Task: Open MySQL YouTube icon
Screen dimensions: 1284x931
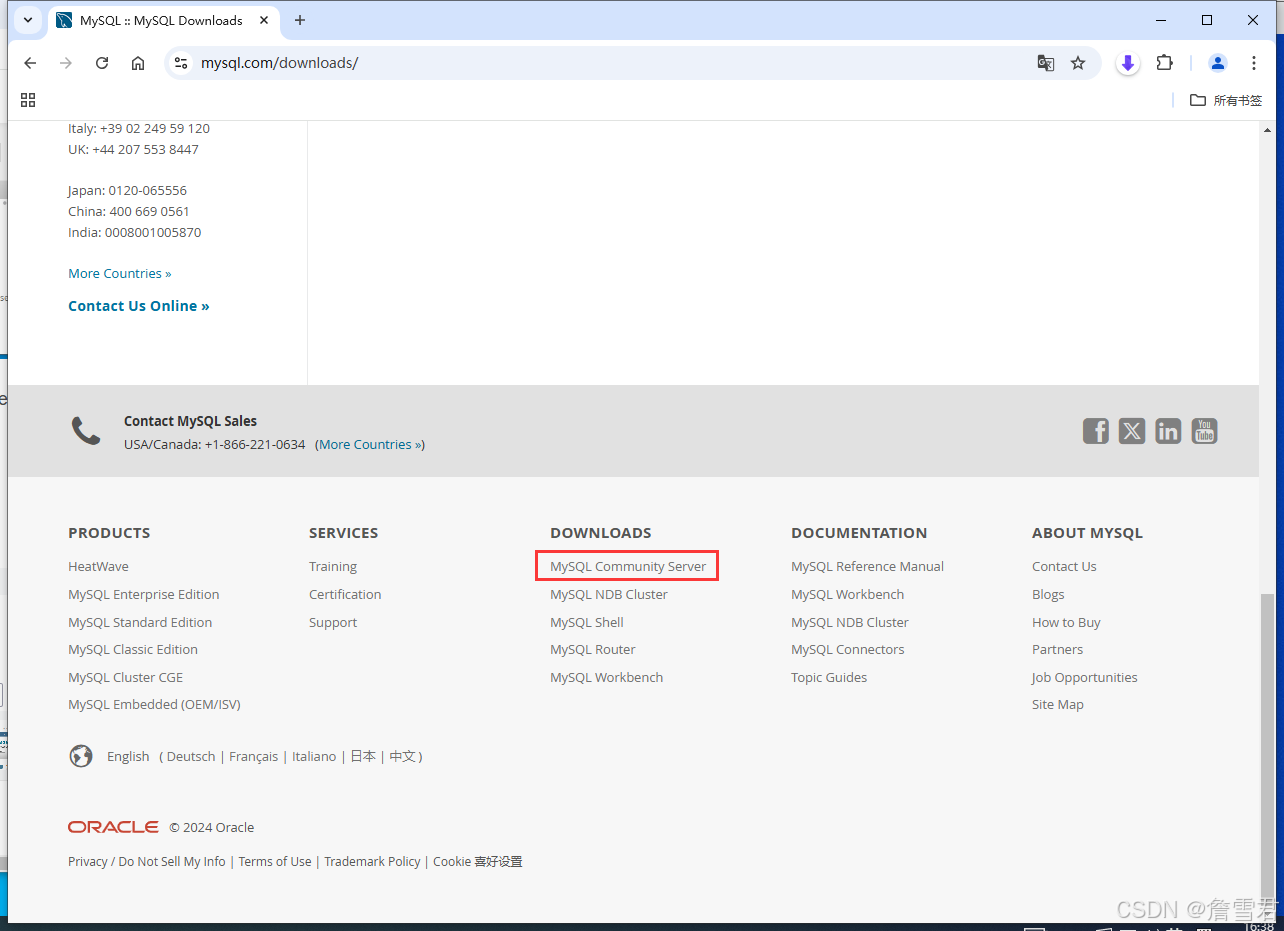Action: click(x=1204, y=431)
